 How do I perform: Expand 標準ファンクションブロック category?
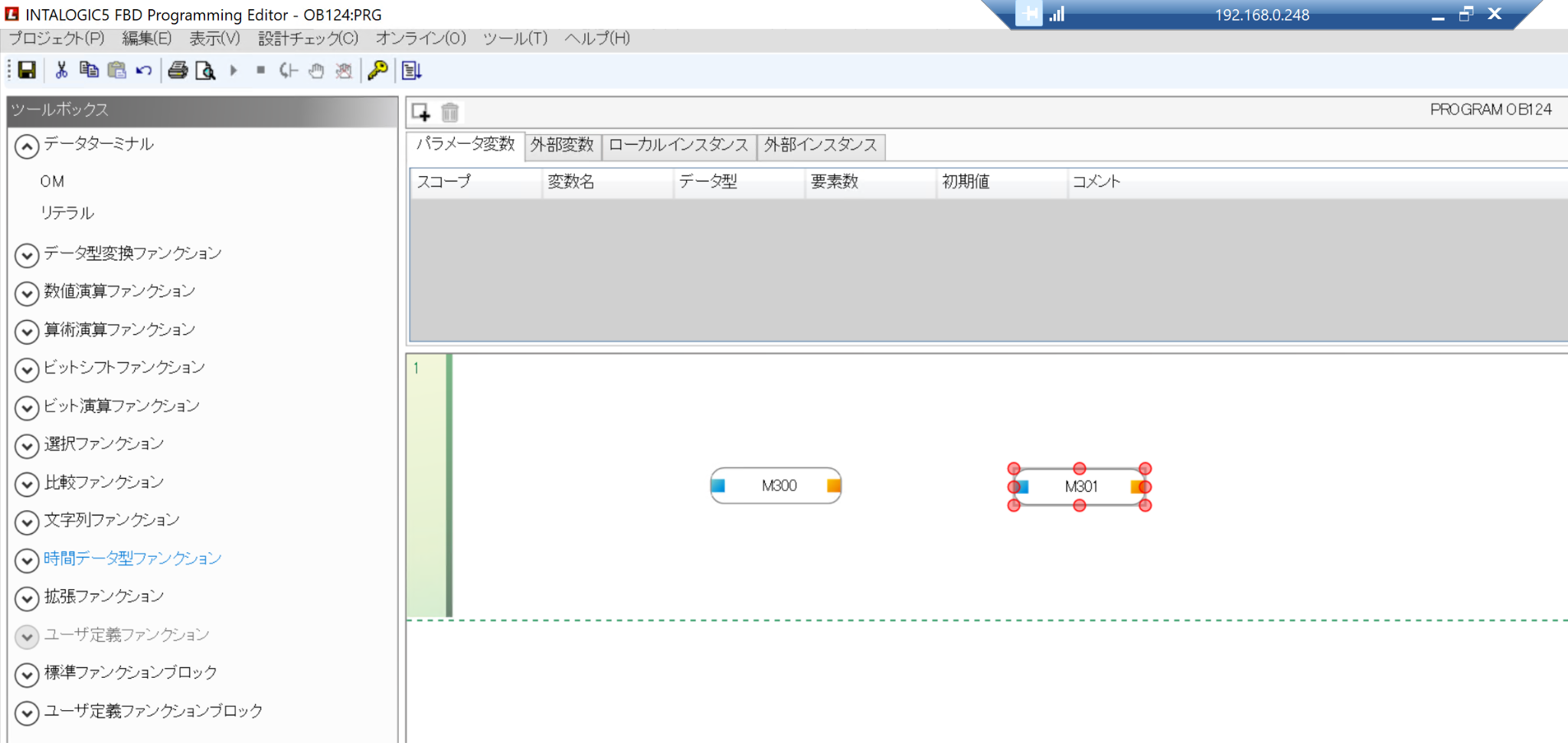[x=27, y=674]
